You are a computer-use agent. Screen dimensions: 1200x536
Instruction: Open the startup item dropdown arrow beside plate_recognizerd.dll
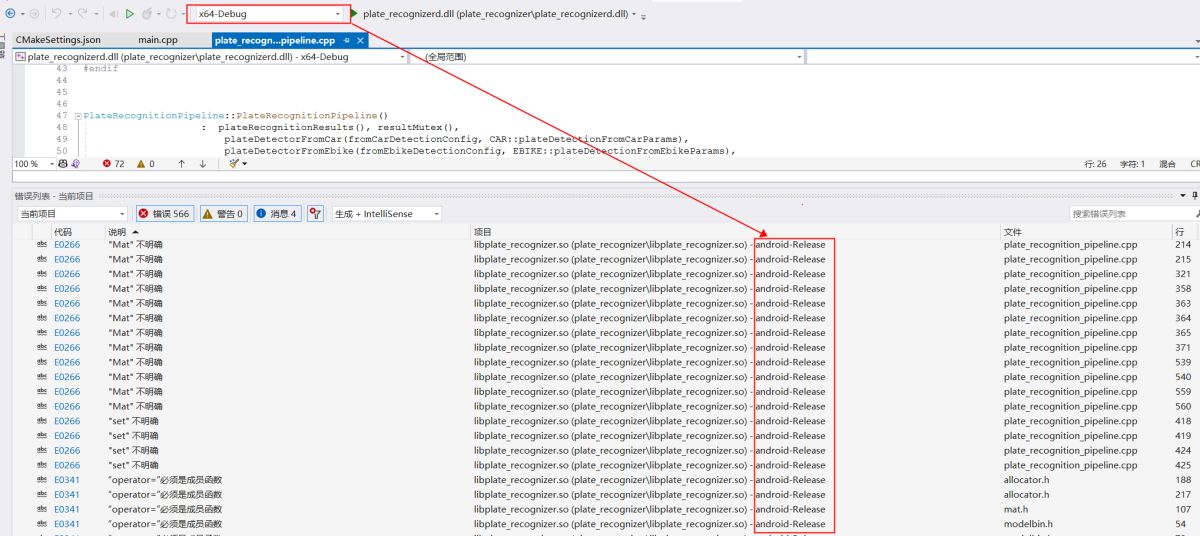635,15
